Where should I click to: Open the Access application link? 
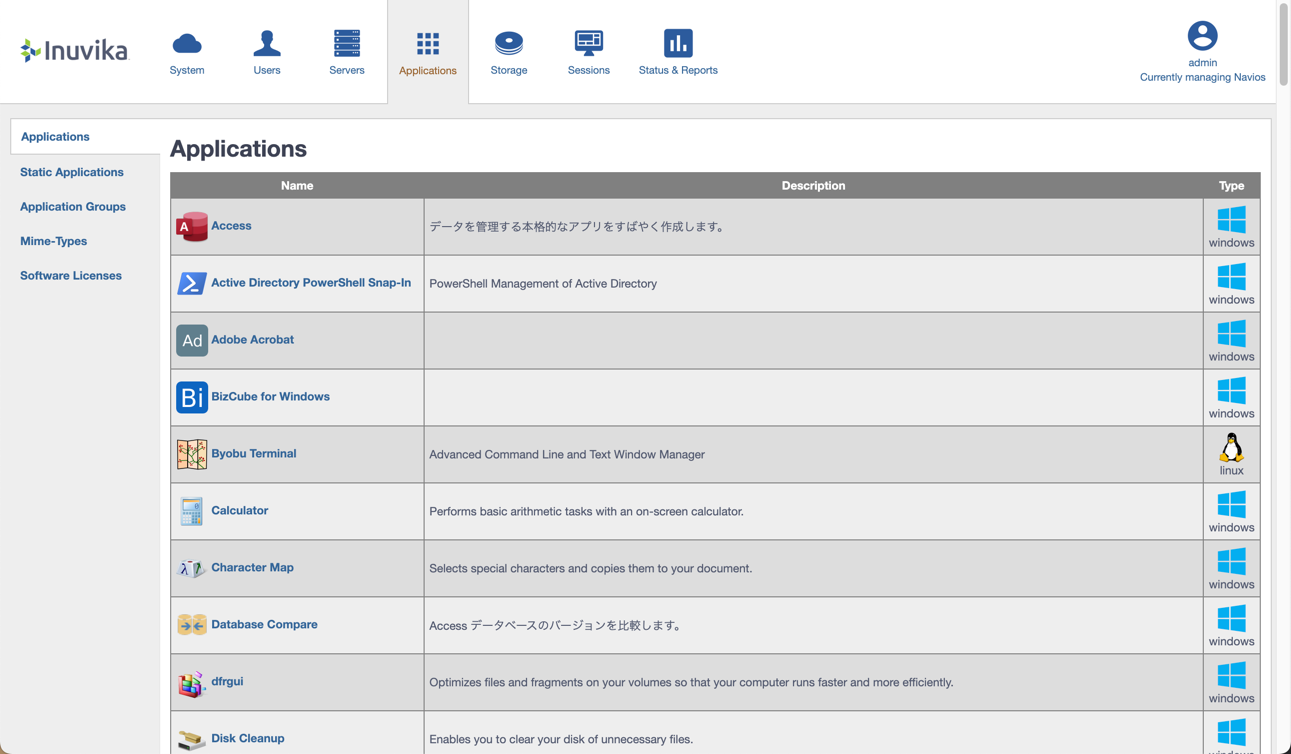(231, 226)
